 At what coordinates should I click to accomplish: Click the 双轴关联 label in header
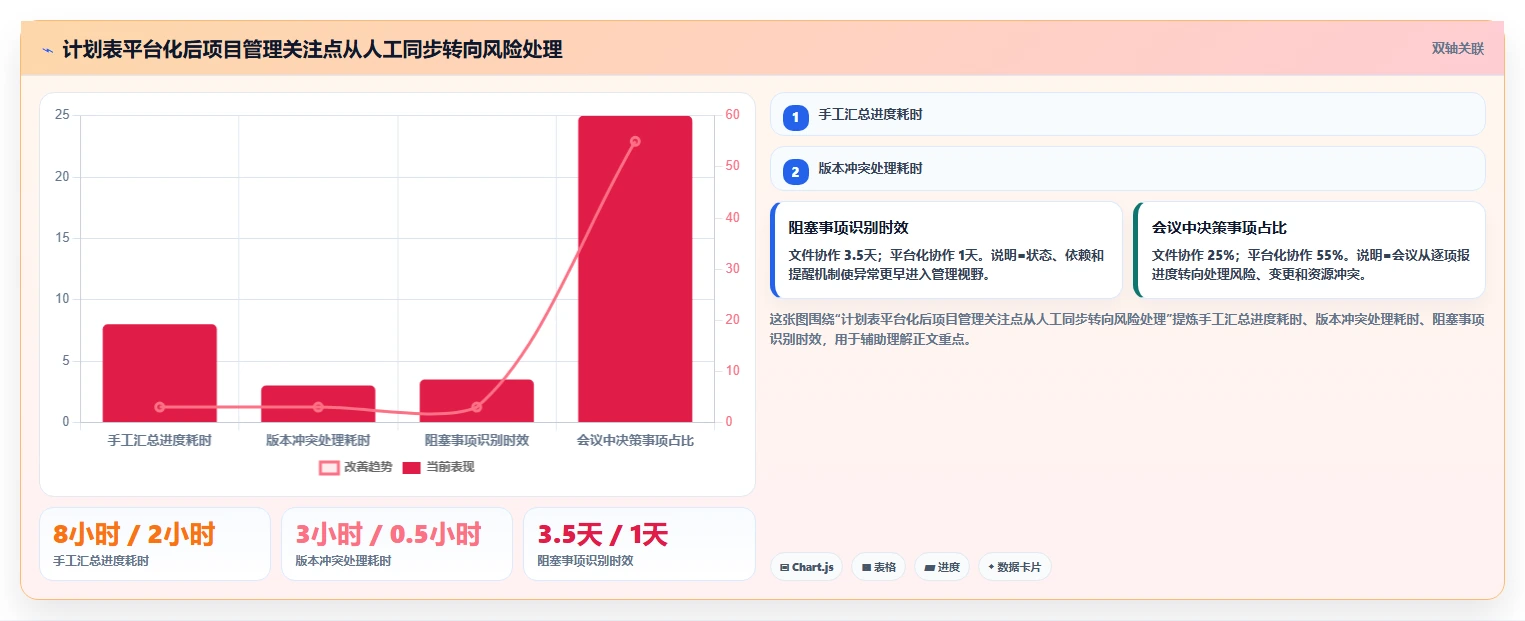click(1457, 49)
